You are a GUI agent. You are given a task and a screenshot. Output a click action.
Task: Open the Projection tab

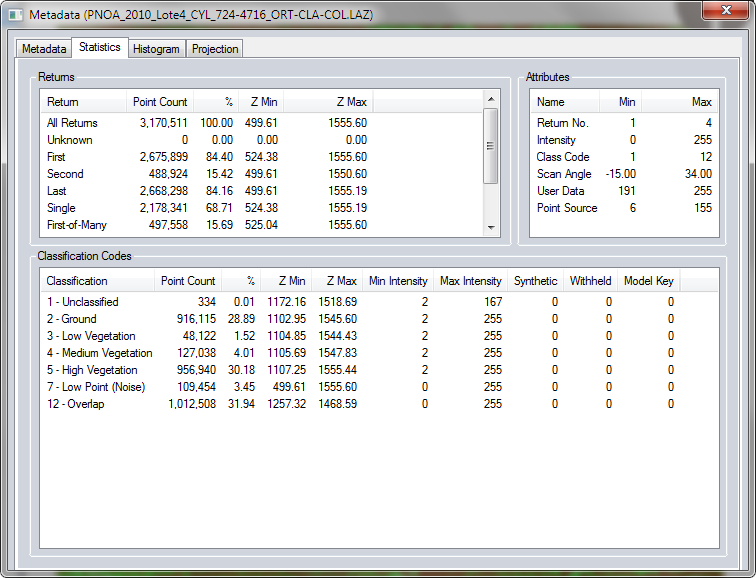pyautogui.click(x=215, y=49)
